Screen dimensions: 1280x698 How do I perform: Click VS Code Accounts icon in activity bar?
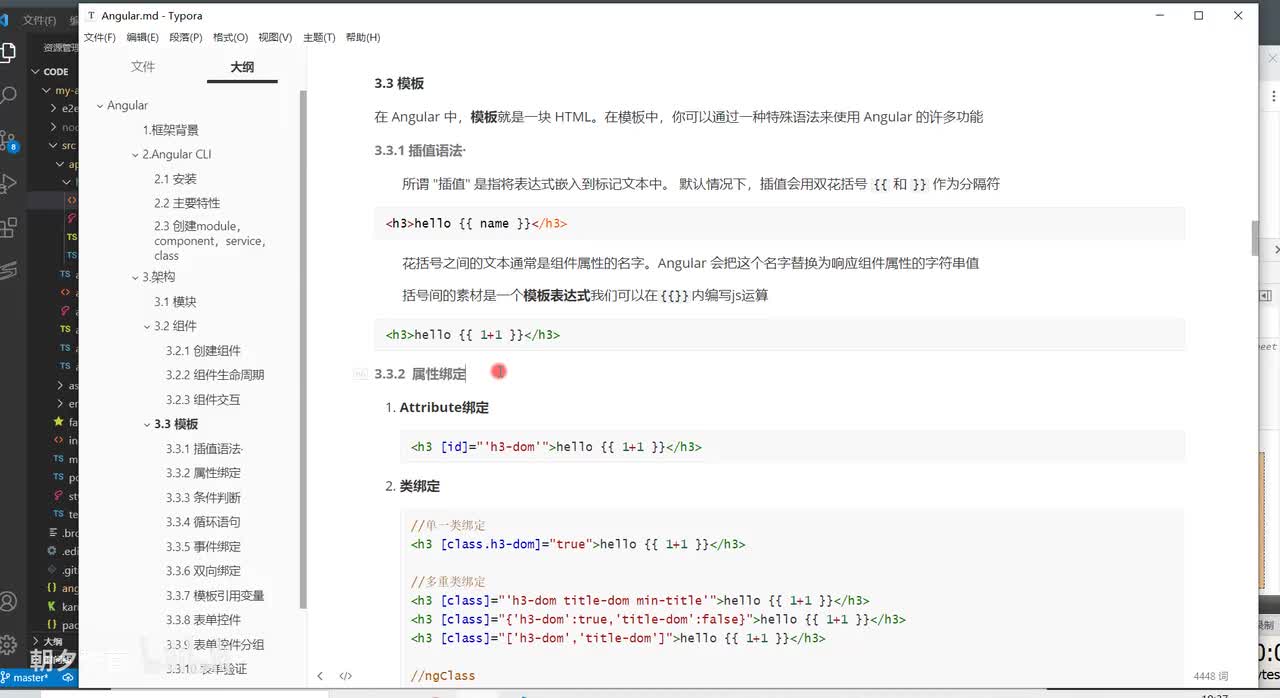pos(8,601)
